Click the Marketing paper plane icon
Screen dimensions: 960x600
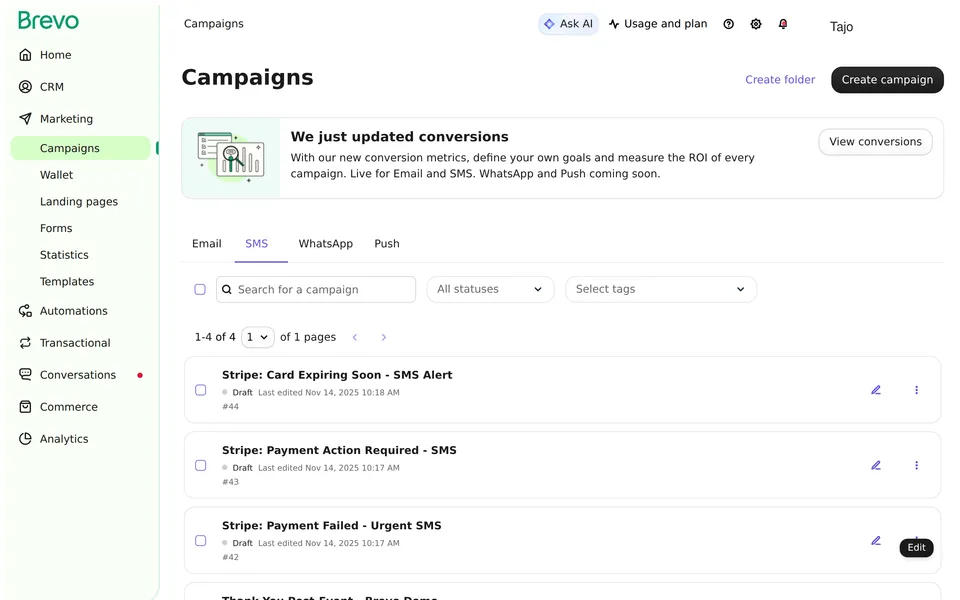(25, 119)
